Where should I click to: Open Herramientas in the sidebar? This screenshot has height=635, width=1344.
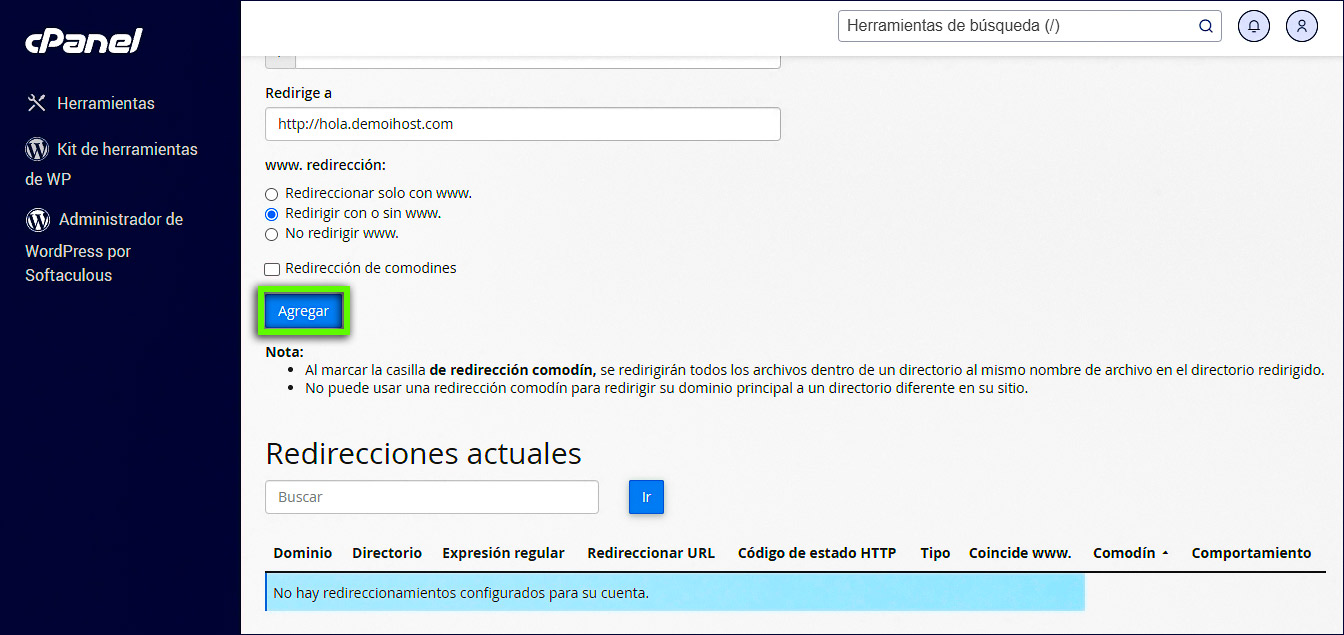point(105,103)
